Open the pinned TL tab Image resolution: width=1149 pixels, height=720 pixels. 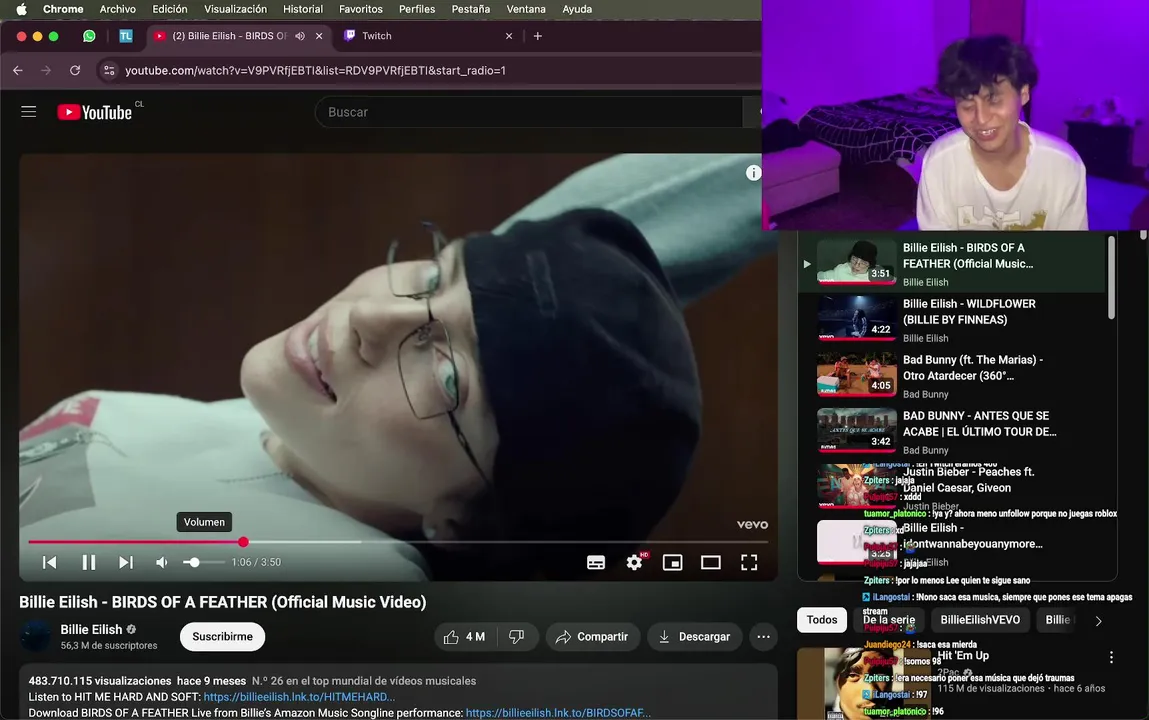pyautogui.click(x=126, y=36)
